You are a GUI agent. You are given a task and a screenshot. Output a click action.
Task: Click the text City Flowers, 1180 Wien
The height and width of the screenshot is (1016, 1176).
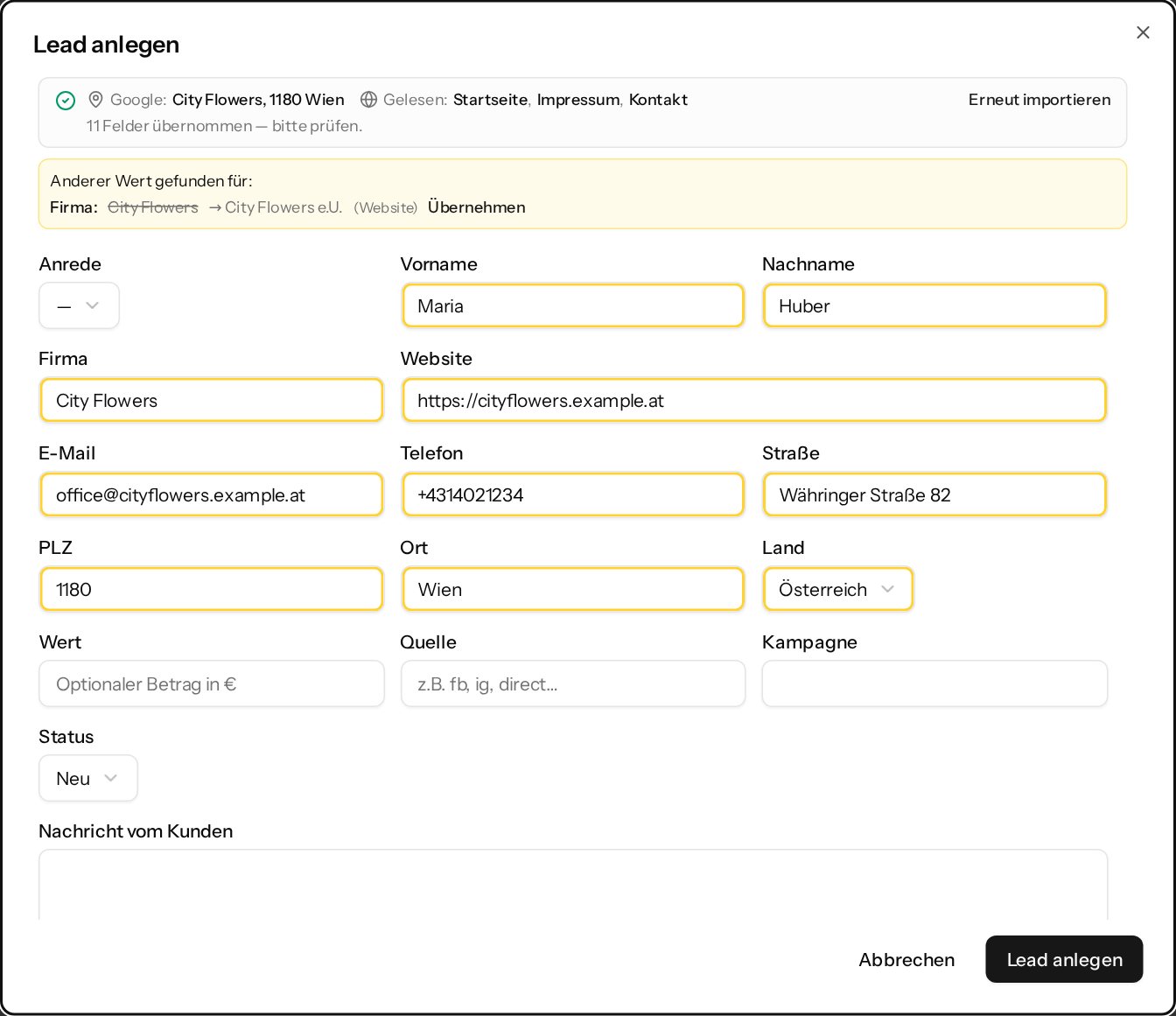tap(258, 100)
